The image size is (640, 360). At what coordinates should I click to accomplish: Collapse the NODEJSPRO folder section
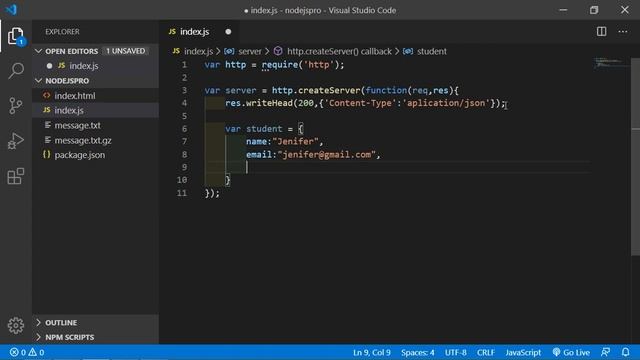(x=39, y=81)
